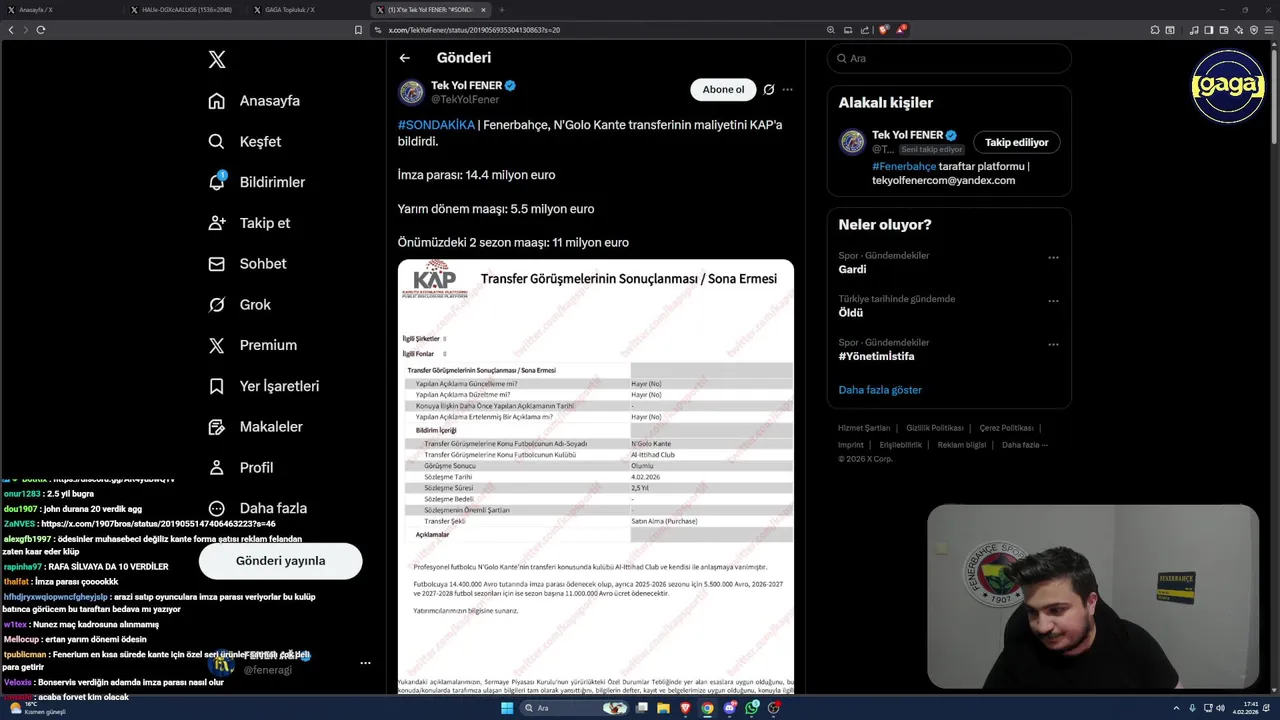Open Bildirimler notifications

pos(256,182)
